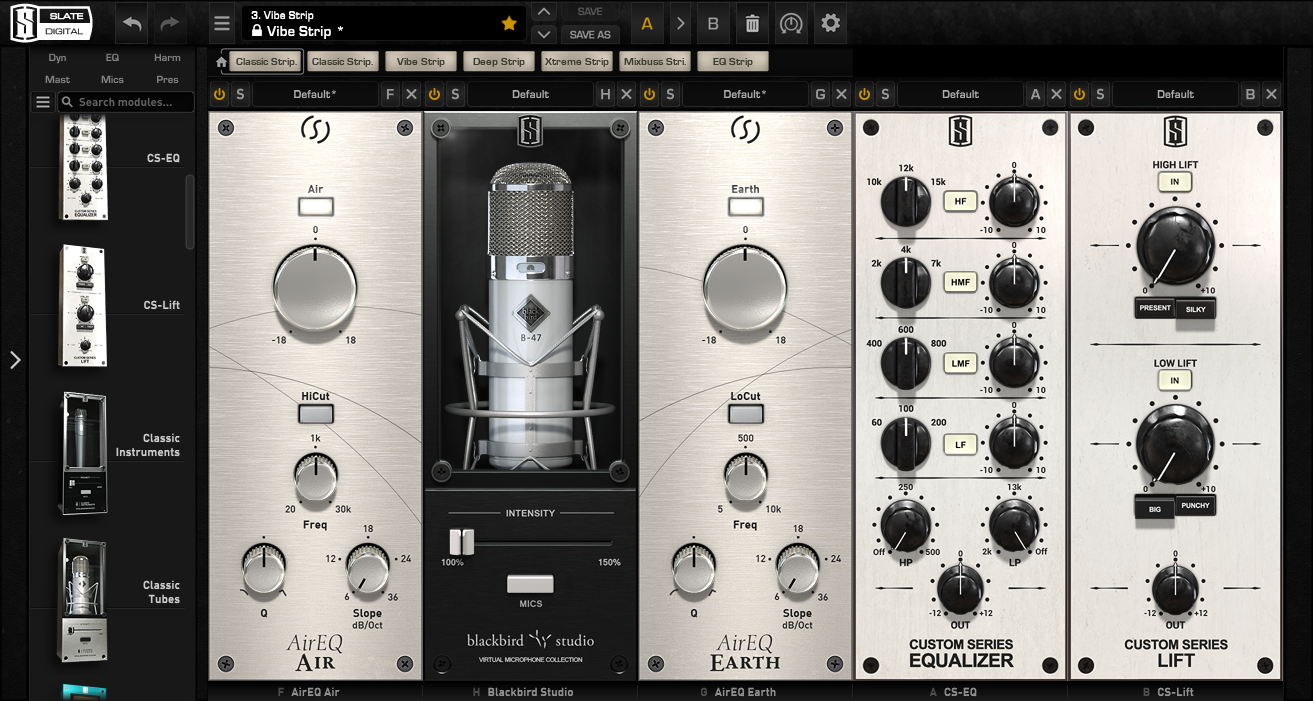Delete preset with the trash icon
The image size is (1313, 701).
(x=752, y=23)
